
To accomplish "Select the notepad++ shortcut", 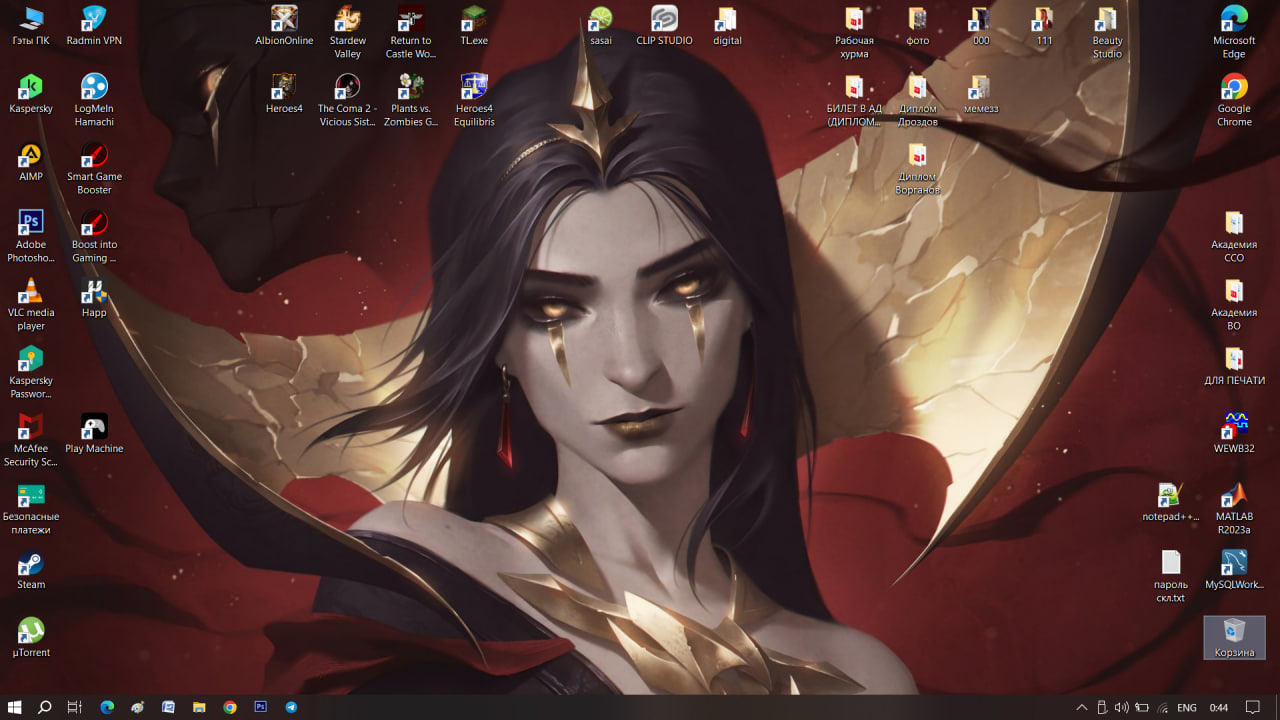I will 1170,497.
